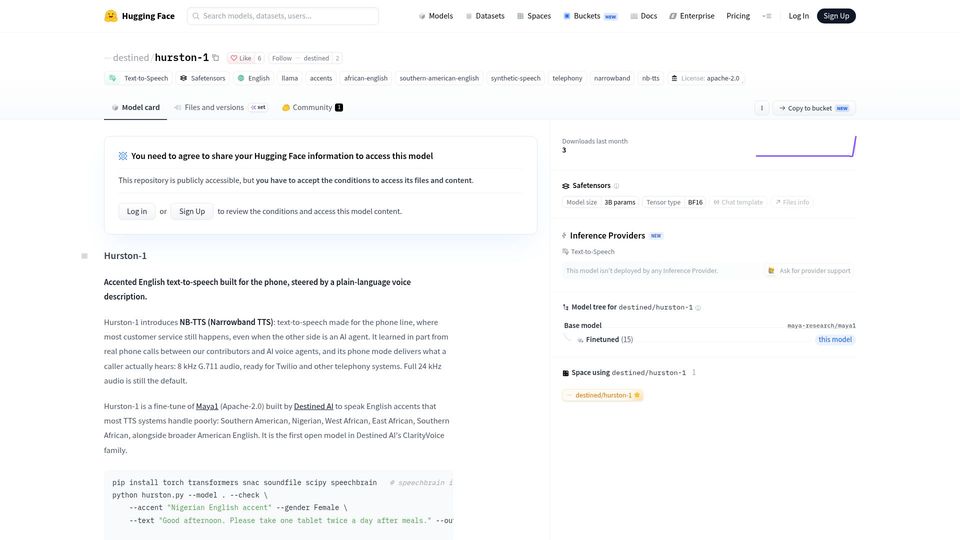
Task: Click the this model badge
Action: pyautogui.click(x=835, y=340)
